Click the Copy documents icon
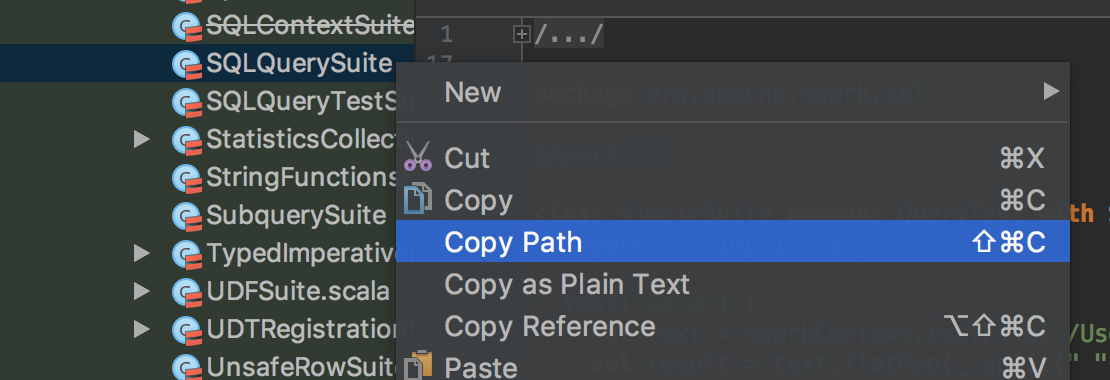Screen dimensions: 1110x380 pyautogui.click(x=418, y=200)
